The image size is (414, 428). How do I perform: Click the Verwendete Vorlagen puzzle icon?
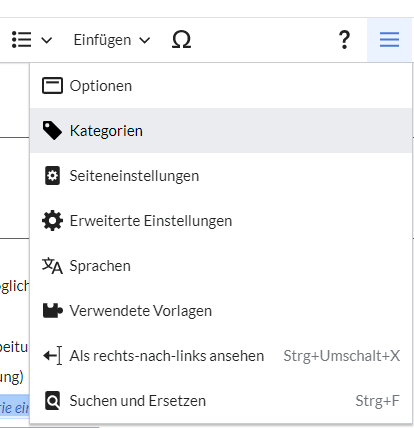pyautogui.click(x=53, y=310)
